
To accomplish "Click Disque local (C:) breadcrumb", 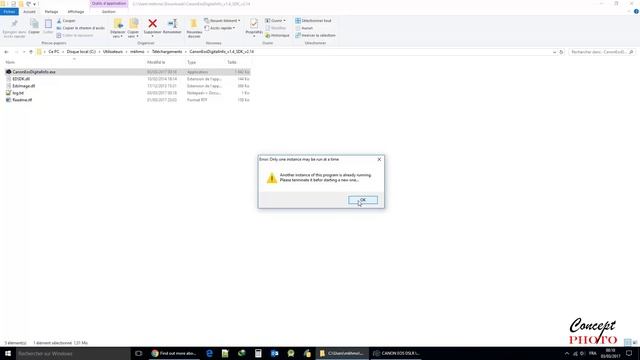I will (81, 52).
